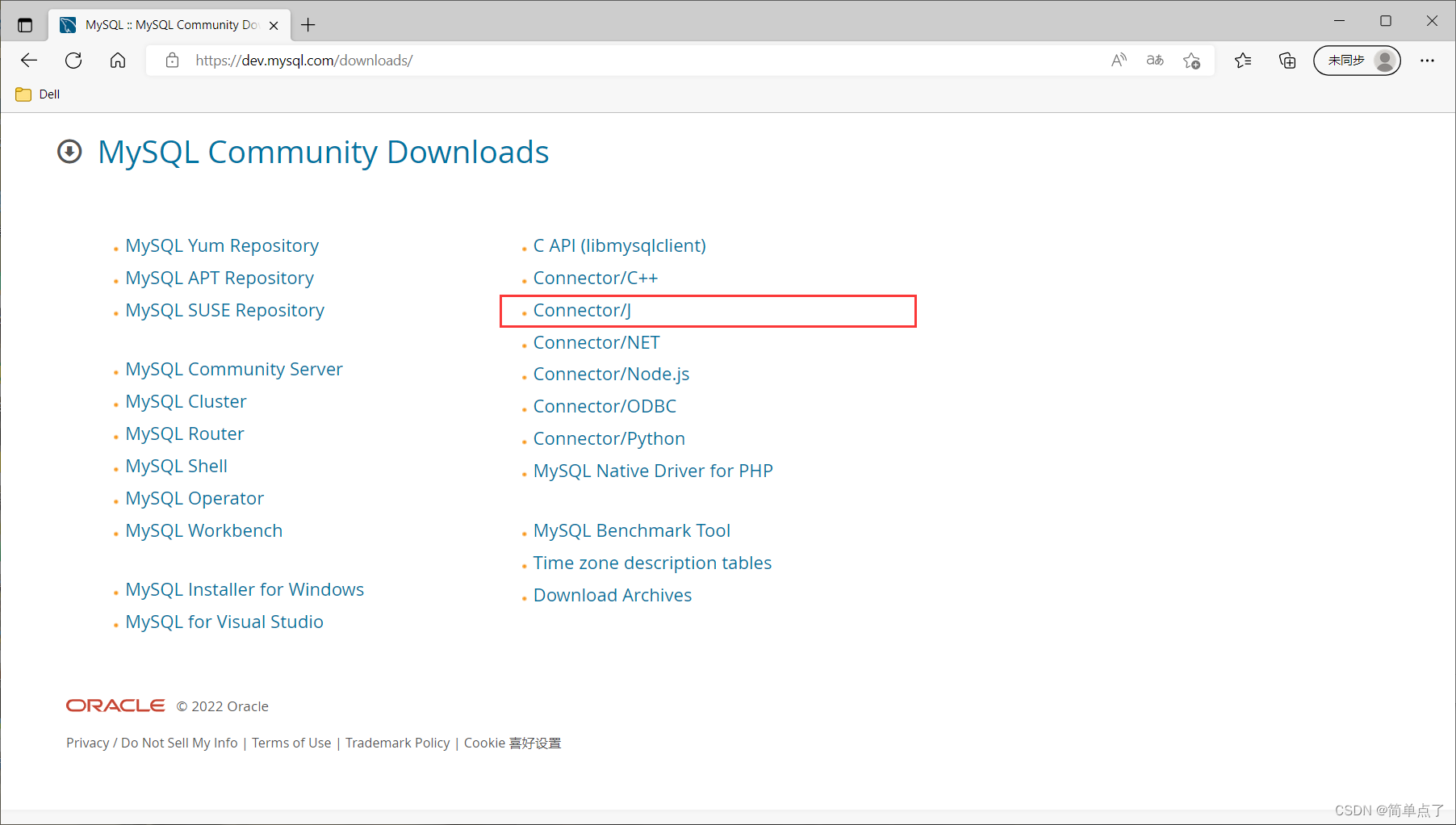
Task: Activate the Read Aloud icon
Action: click(x=1119, y=61)
